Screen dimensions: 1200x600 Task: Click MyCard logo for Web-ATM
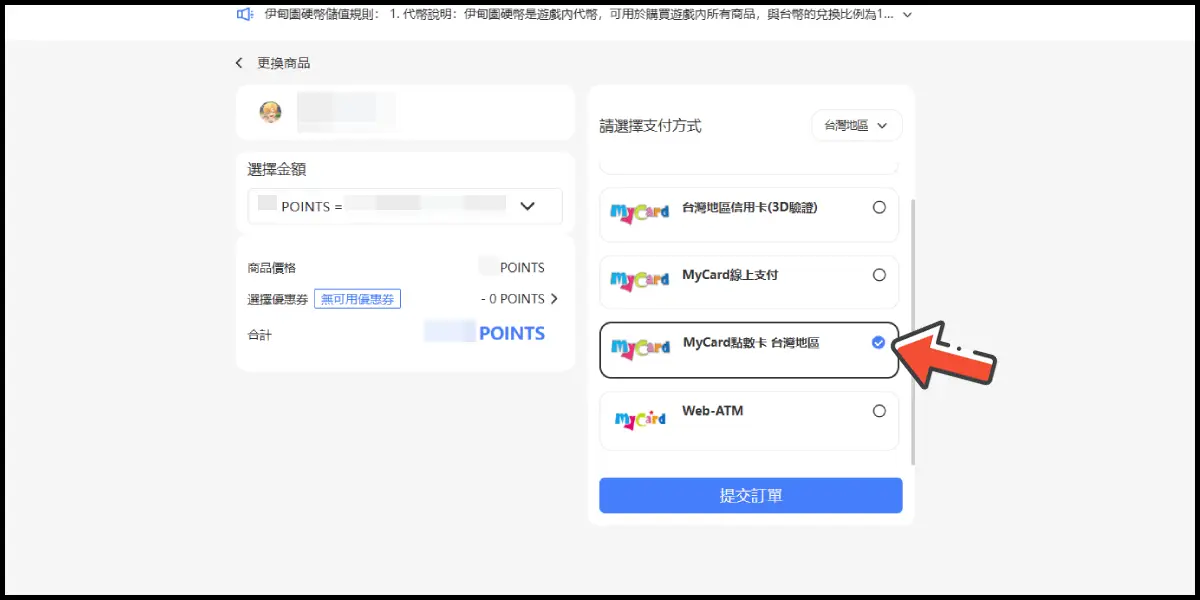640,418
